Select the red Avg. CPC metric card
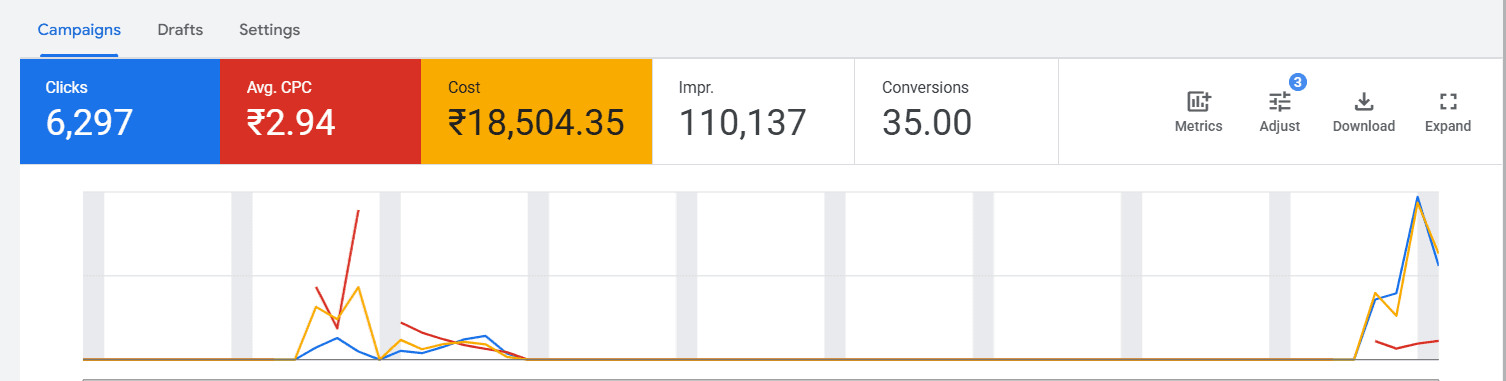Screen dimensions: 1506x381 [x=320, y=111]
